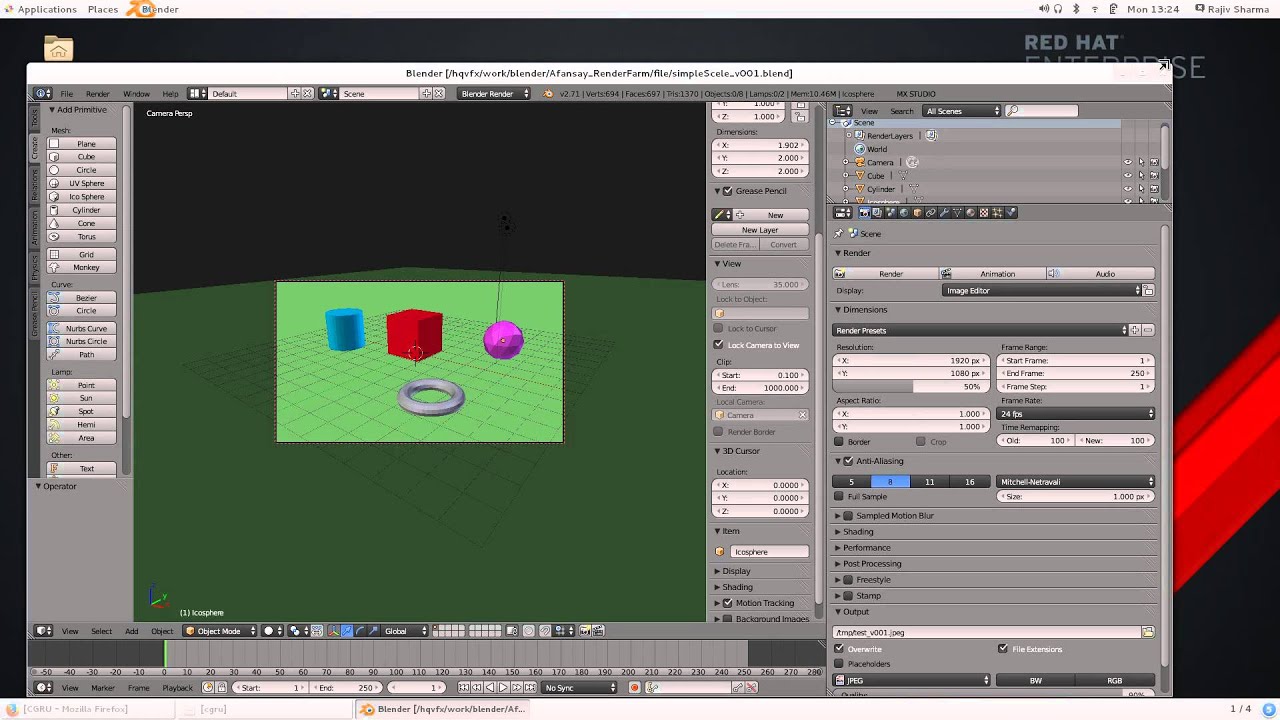Click the OpenGL render image icon
The height and width of the screenshot is (720, 1280).
pos(585,631)
